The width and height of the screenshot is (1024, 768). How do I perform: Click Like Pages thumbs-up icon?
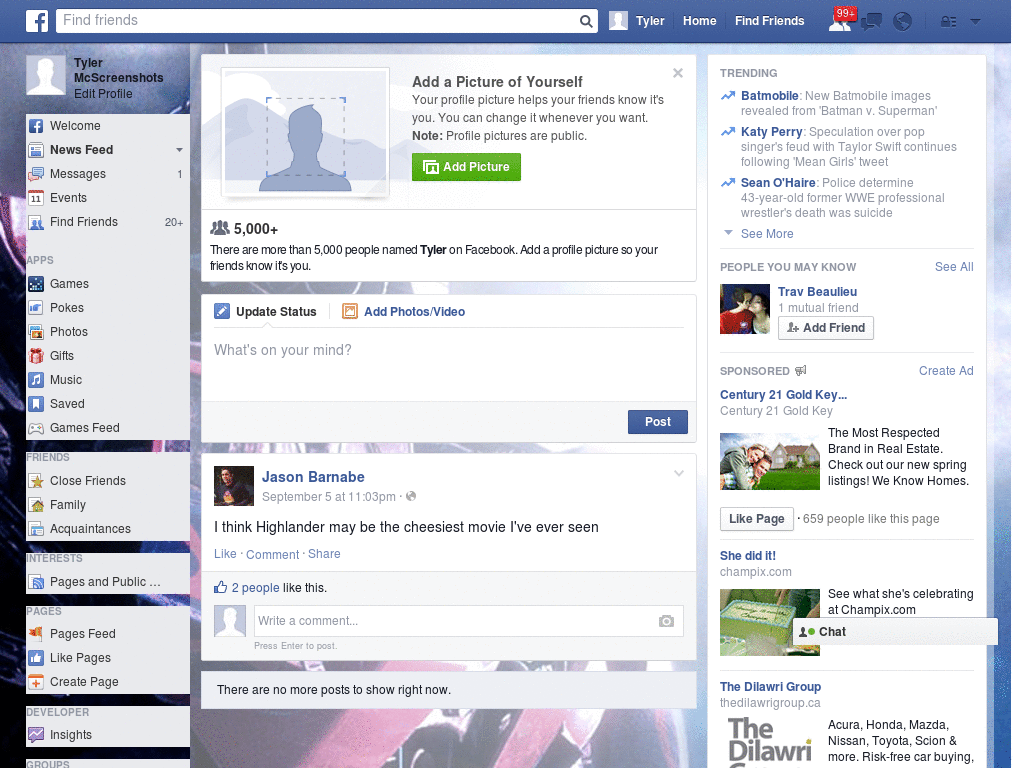point(36,658)
